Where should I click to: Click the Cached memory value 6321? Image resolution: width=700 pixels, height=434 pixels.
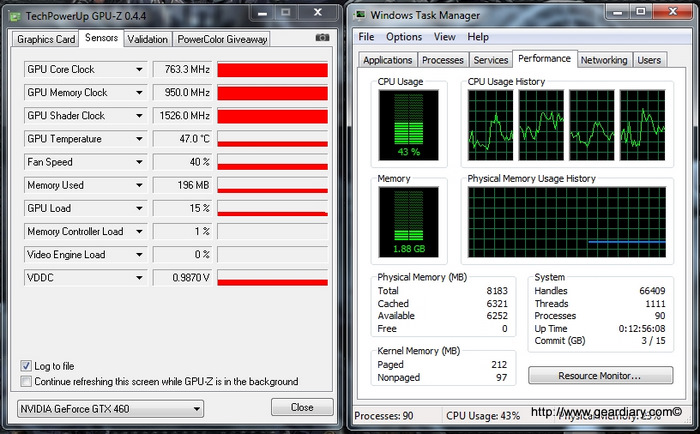(497, 304)
